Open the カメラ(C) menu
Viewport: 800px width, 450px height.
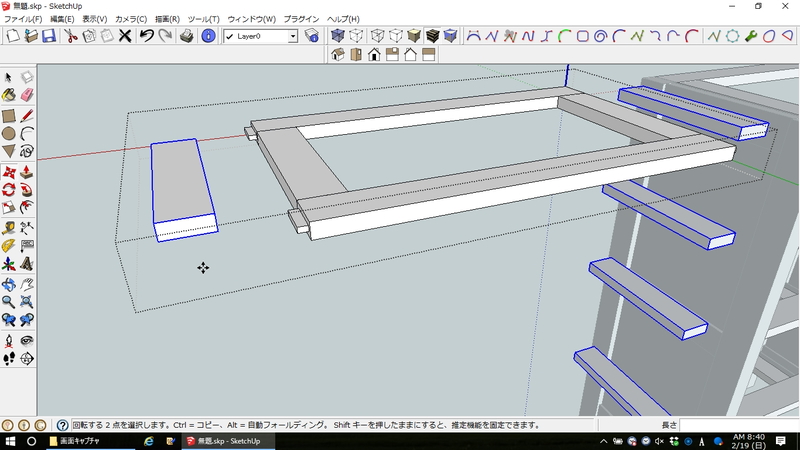point(130,19)
